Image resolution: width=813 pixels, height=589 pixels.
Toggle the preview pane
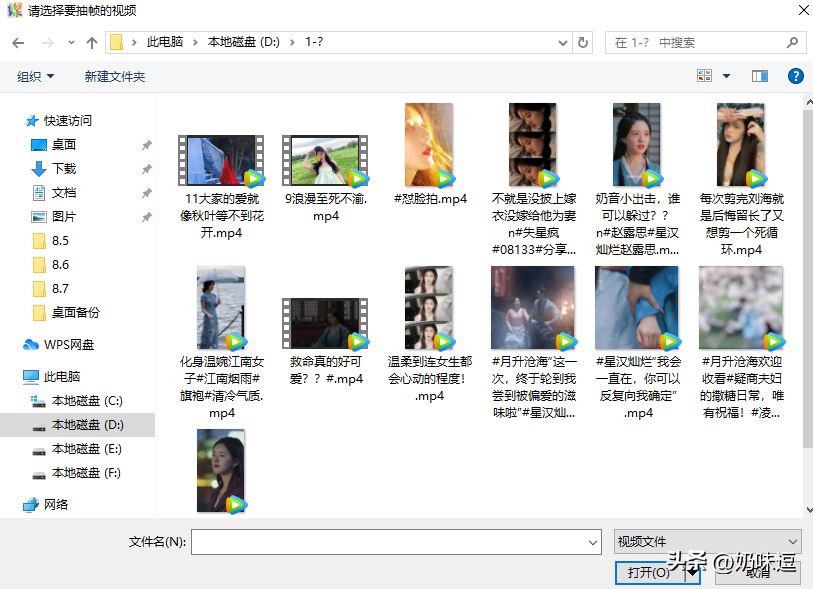tap(760, 76)
